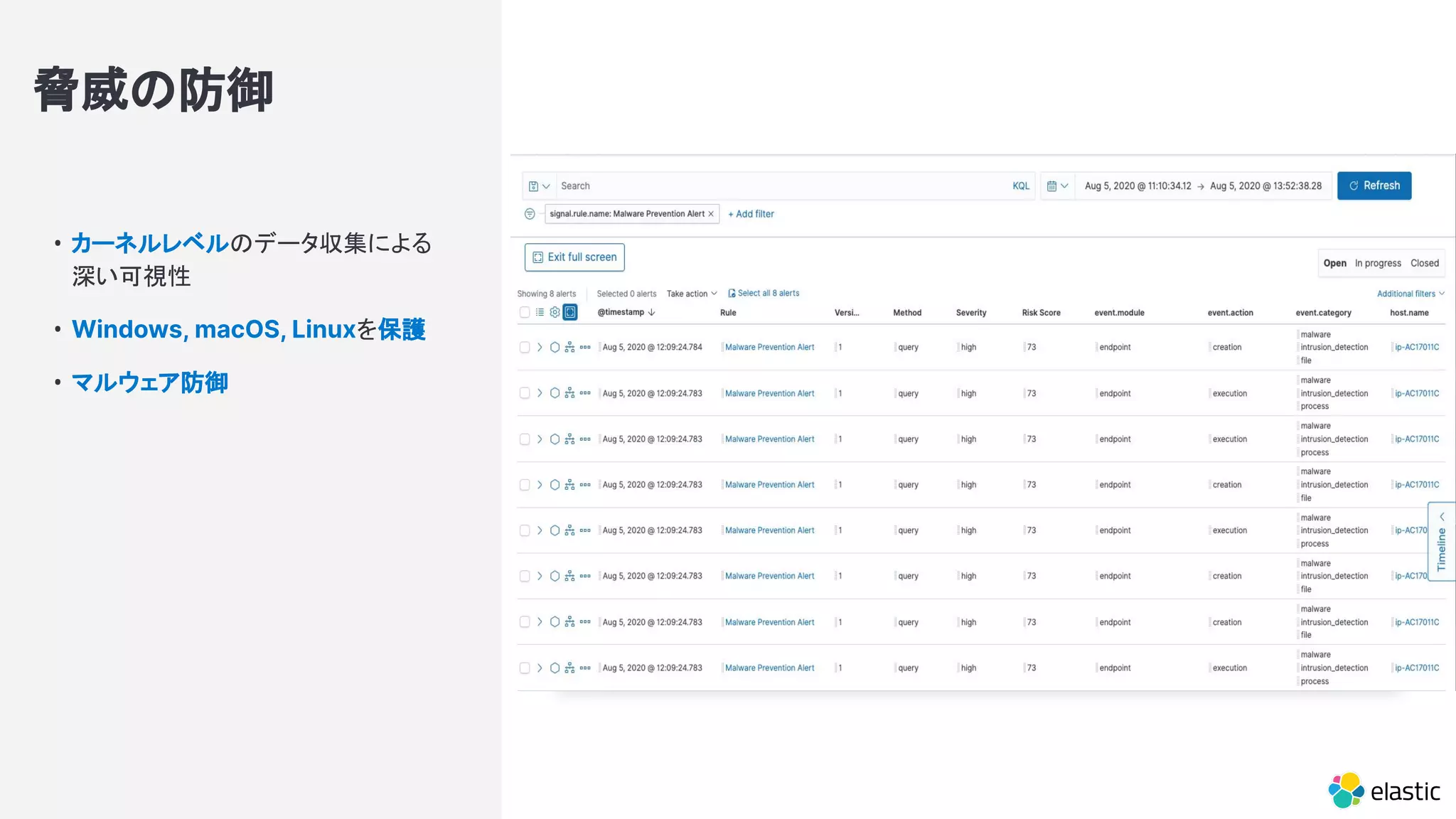This screenshot has width=1456, height=819.
Task: Open more actions on third alert row
Action: click(585, 439)
